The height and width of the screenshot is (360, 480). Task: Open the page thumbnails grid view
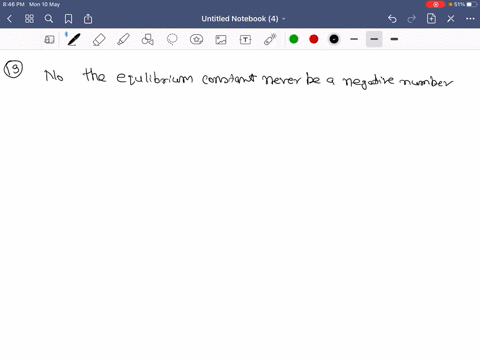pyautogui.click(x=29, y=19)
